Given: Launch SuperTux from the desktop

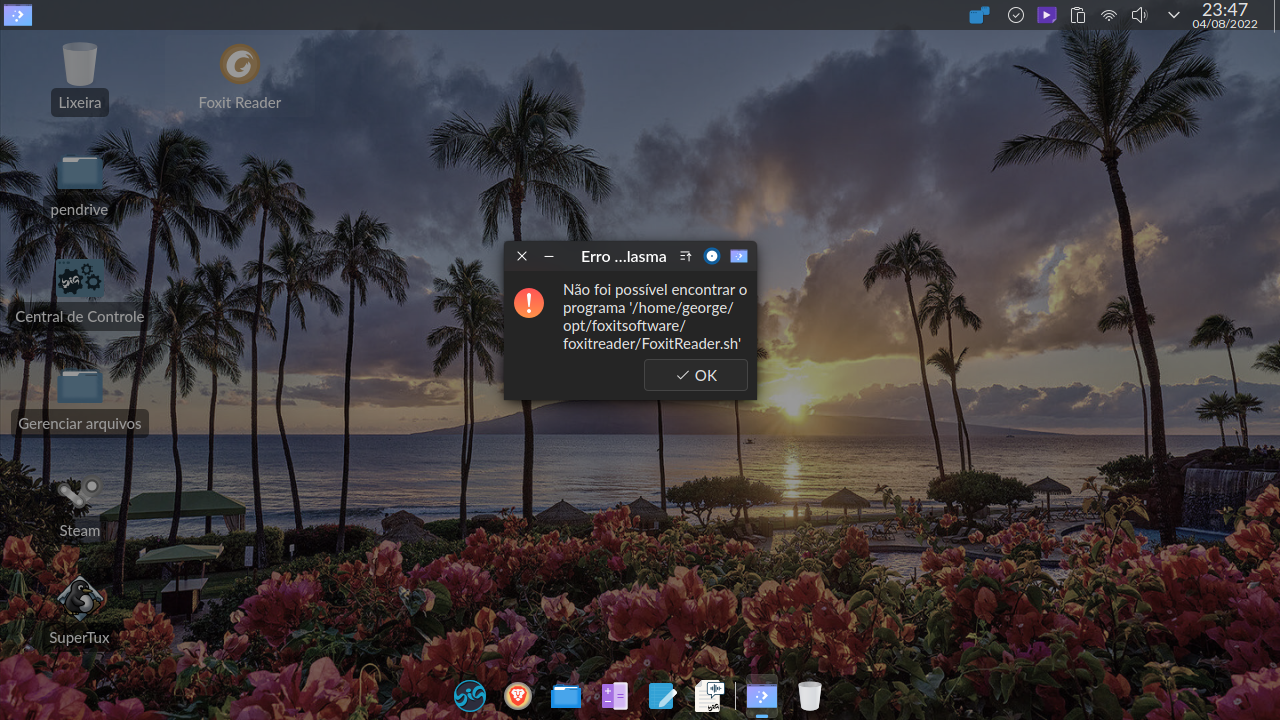Looking at the screenshot, I should [x=80, y=600].
